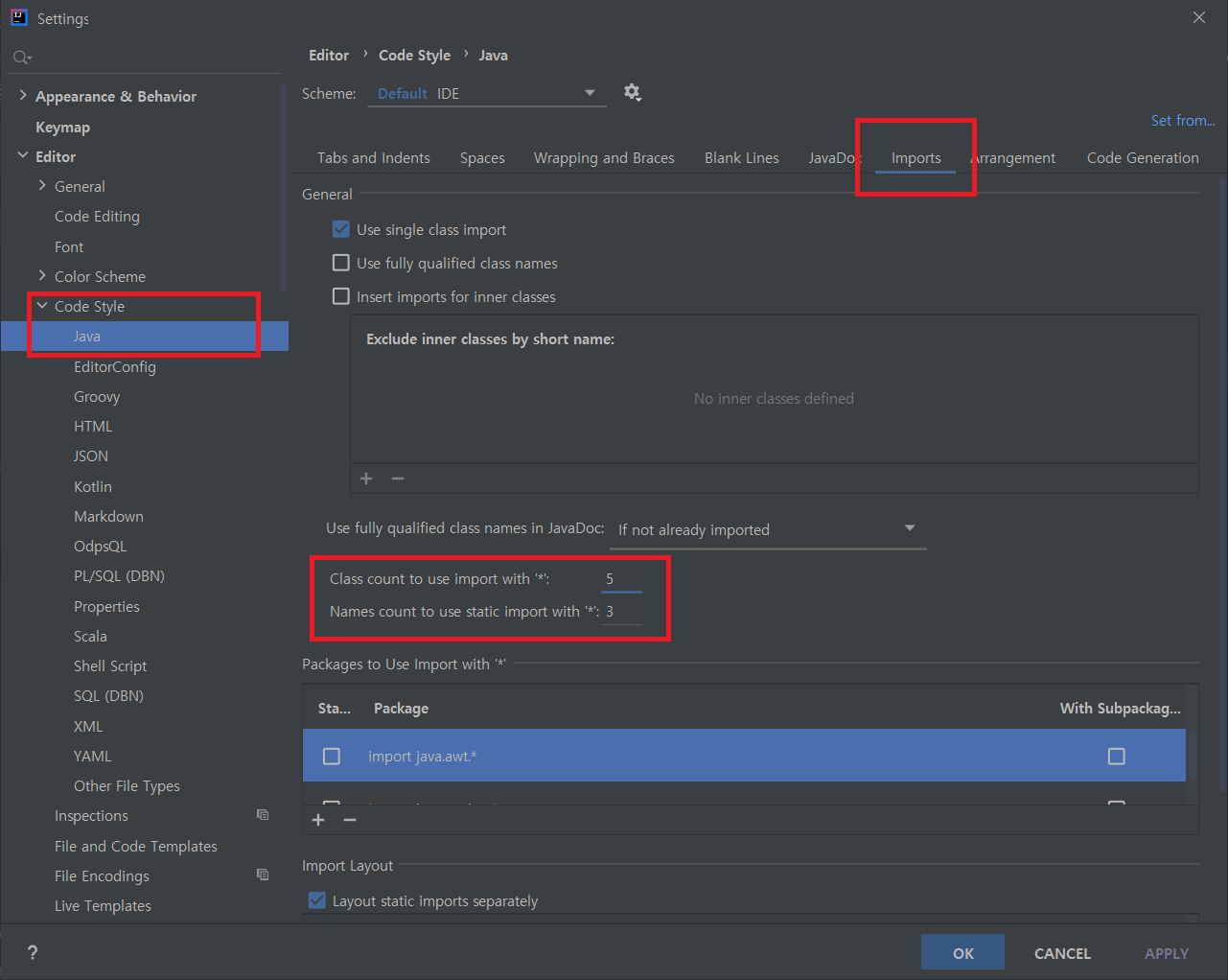The height and width of the screenshot is (980, 1228).
Task: Select PL/SQL (DBN) code style
Action: [119, 575]
